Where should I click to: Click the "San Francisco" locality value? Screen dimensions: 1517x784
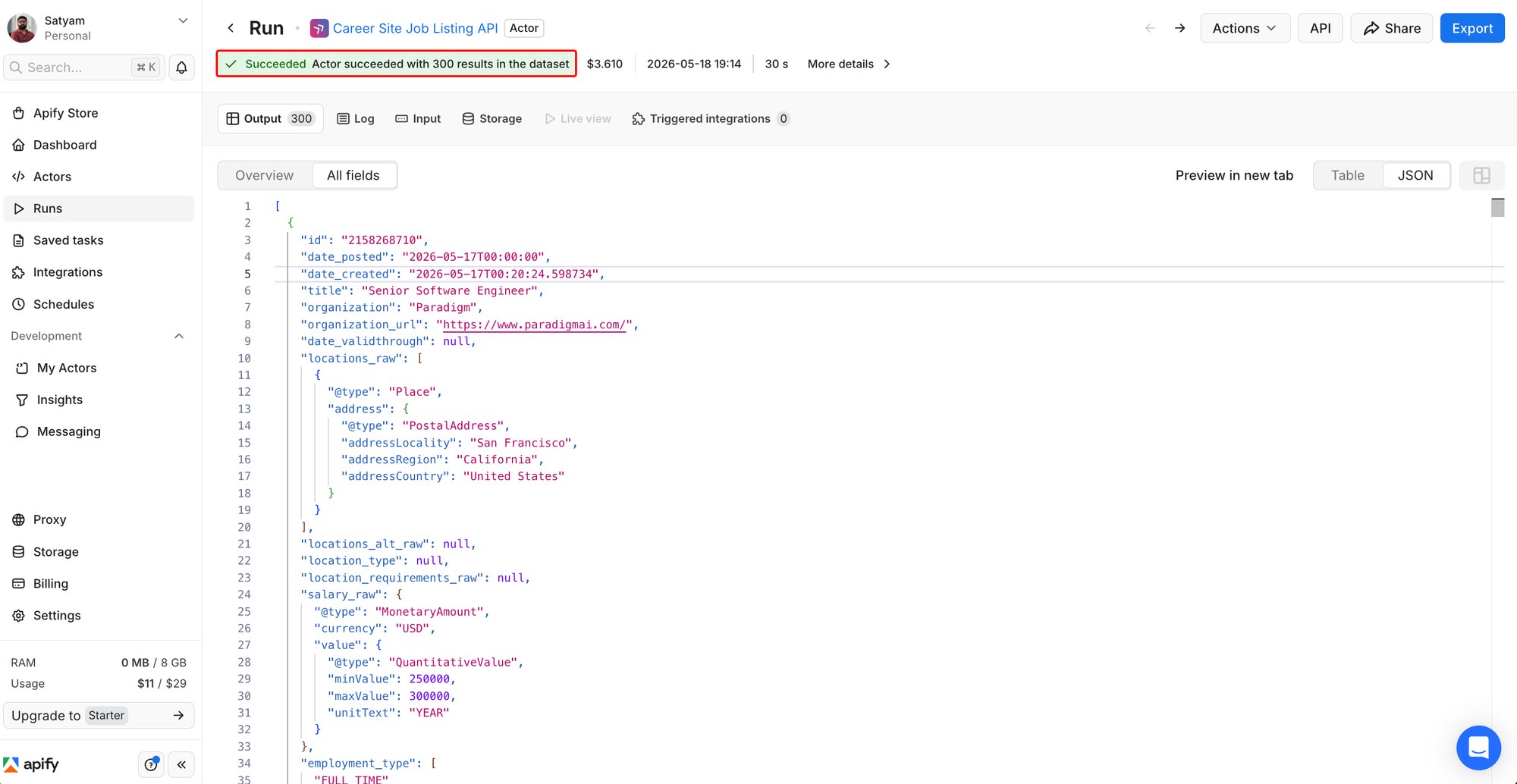[520, 443]
